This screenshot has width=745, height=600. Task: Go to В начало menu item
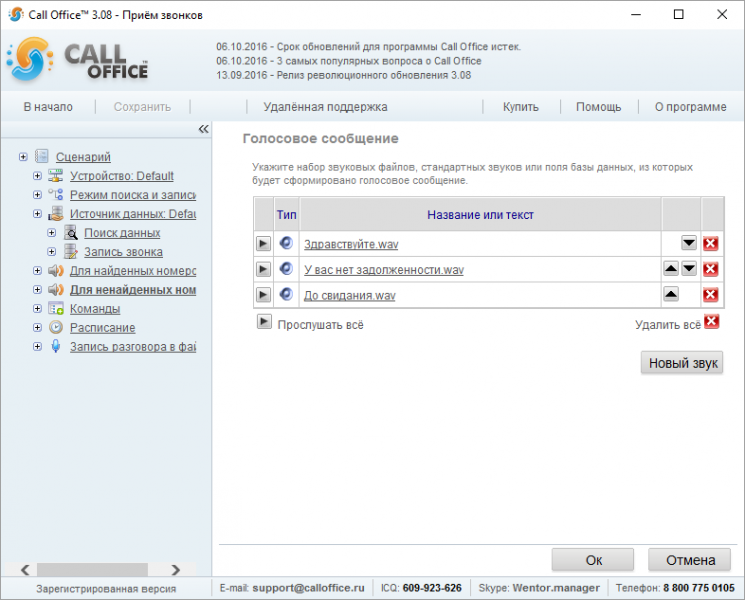point(48,107)
